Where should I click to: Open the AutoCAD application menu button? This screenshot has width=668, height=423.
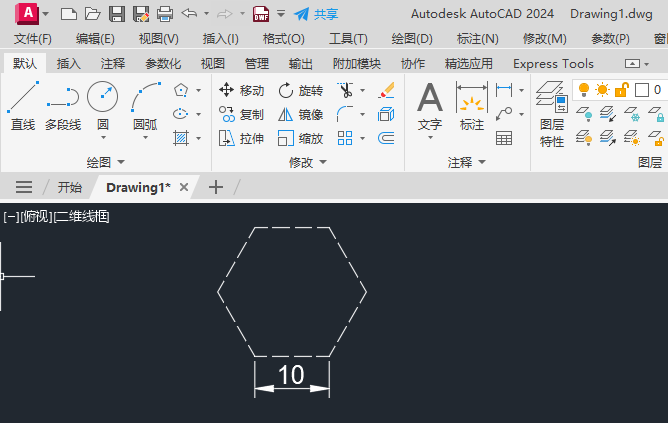pyautogui.click(x=27, y=14)
